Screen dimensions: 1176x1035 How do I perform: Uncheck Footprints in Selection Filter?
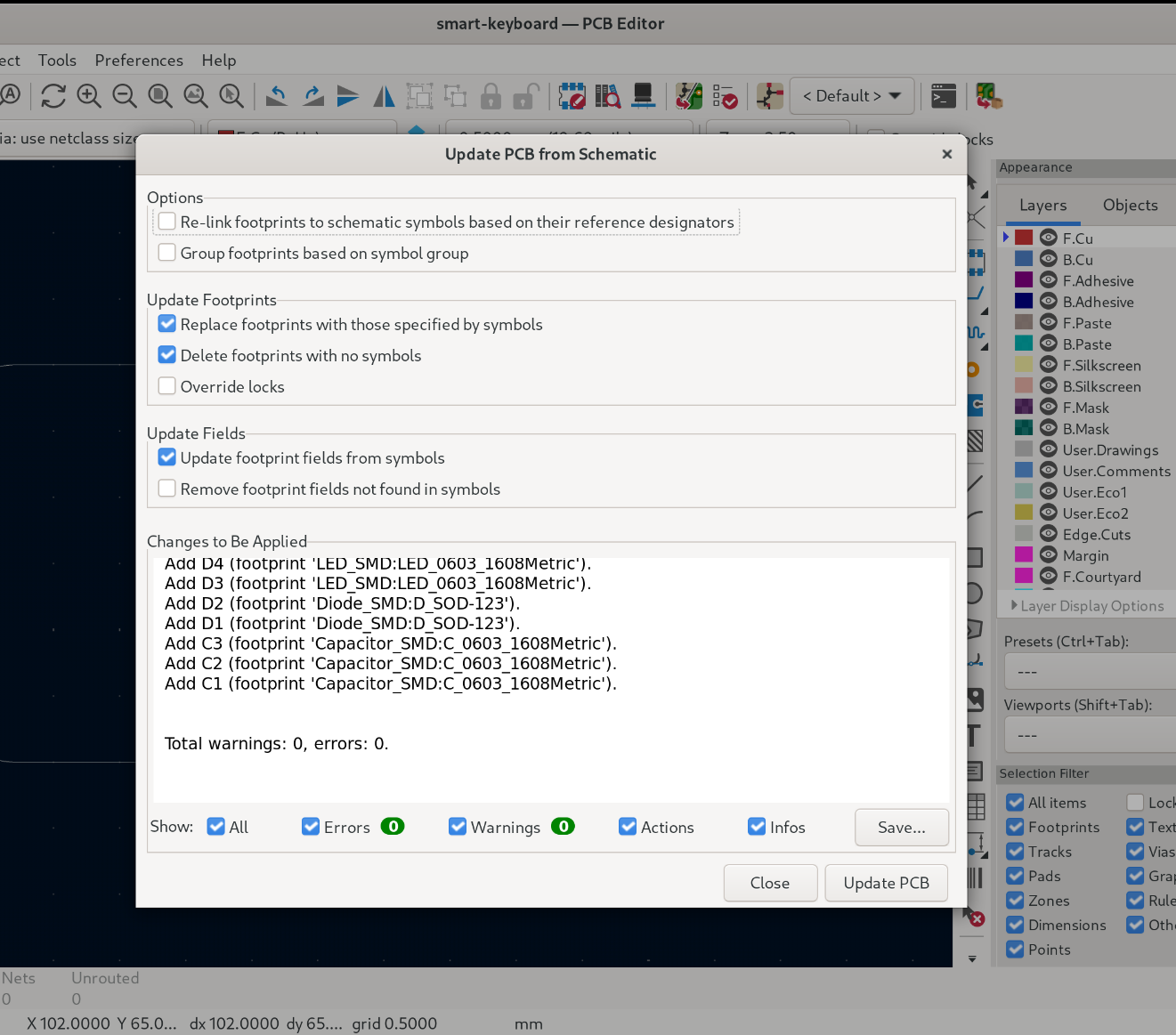(1015, 827)
